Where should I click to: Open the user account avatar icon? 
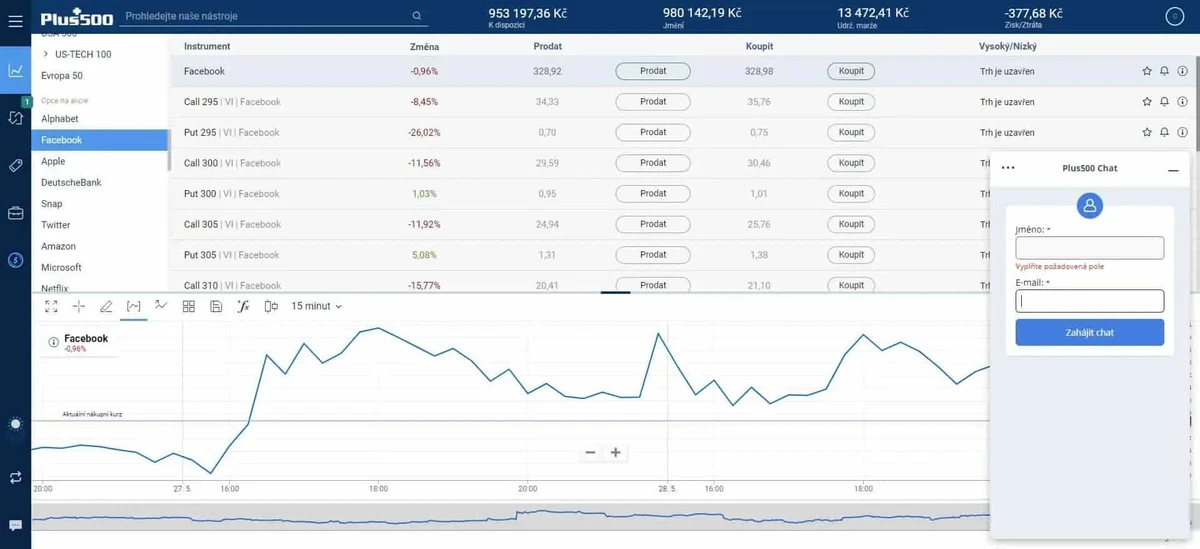[x=1174, y=16]
